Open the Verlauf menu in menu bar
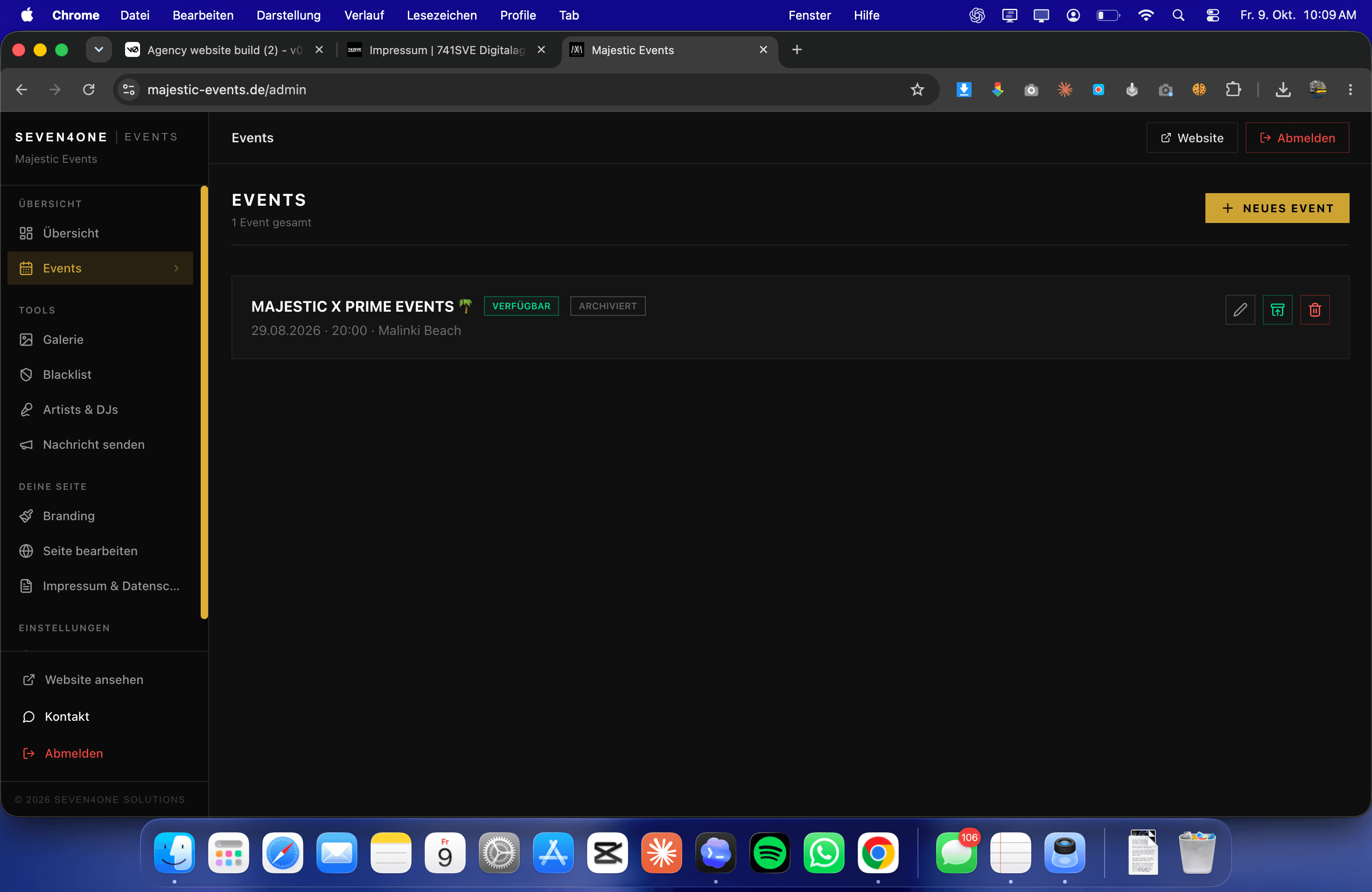Image resolution: width=1372 pixels, height=892 pixels. point(364,15)
